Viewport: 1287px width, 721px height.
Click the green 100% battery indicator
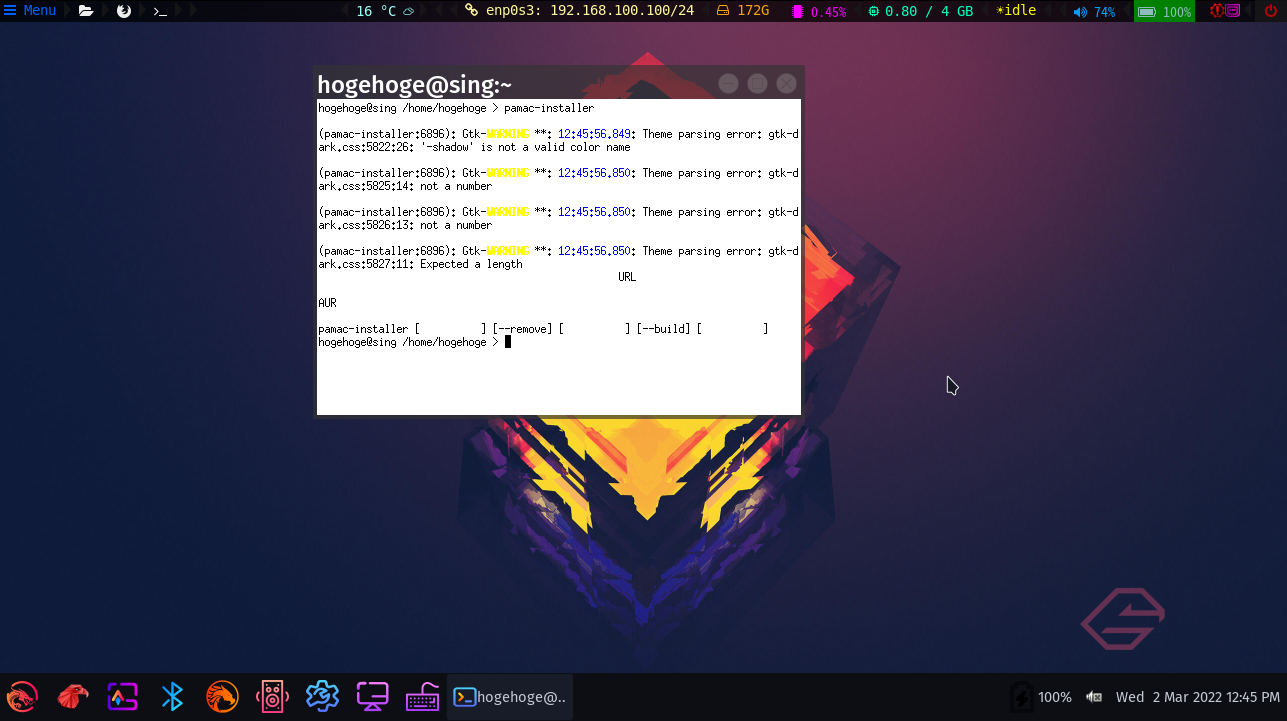(1165, 12)
